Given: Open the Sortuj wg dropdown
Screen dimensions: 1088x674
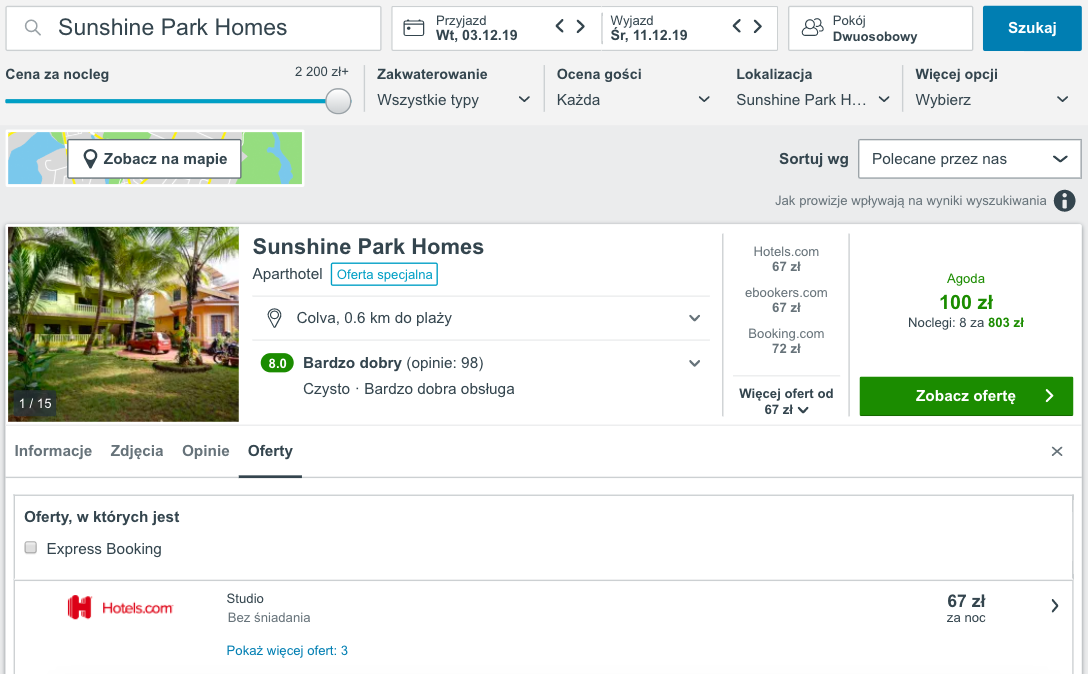Looking at the screenshot, I should click(969, 159).
